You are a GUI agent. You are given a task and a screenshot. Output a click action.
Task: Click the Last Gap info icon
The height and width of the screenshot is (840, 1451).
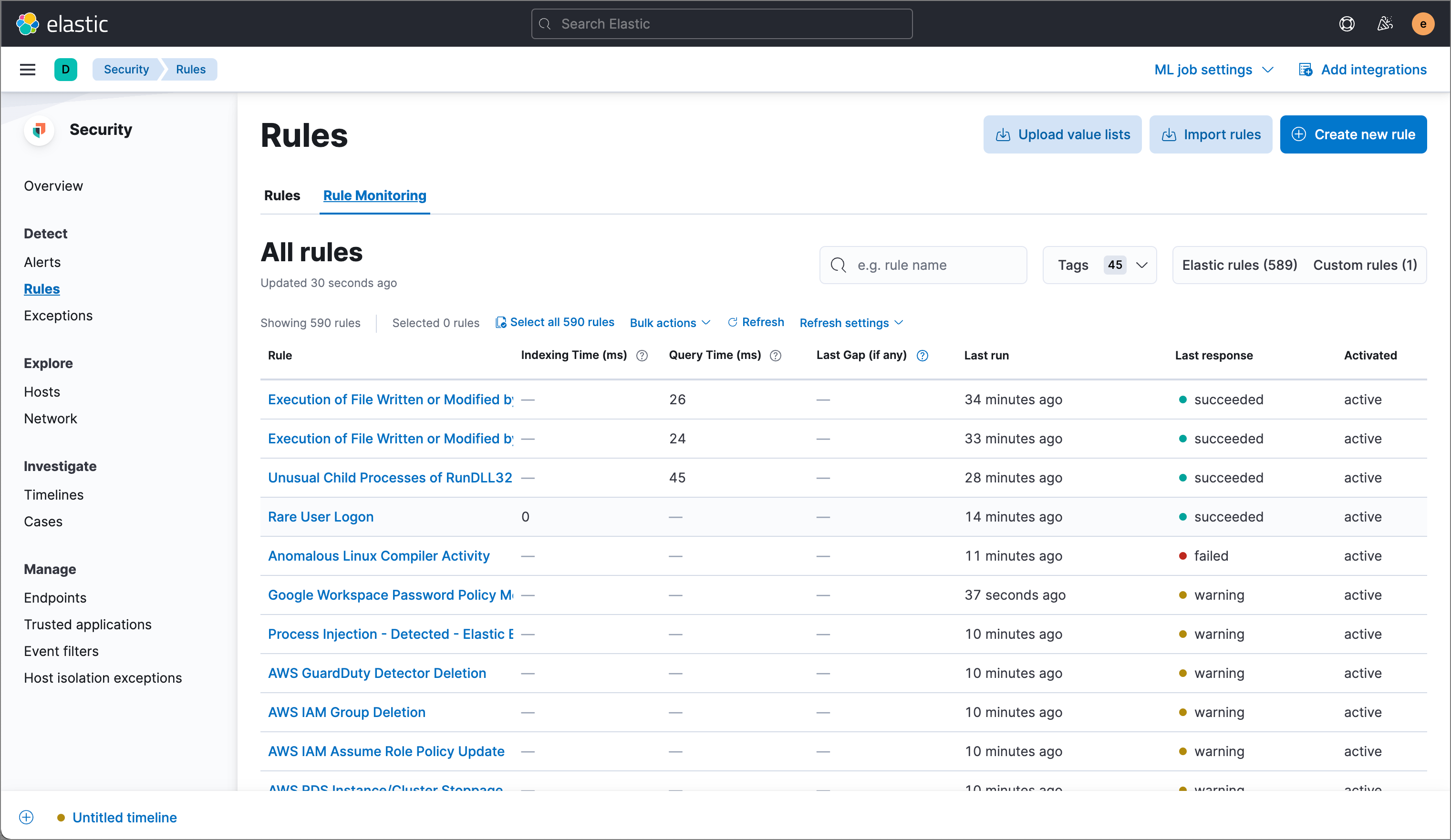tap(922, 356)
